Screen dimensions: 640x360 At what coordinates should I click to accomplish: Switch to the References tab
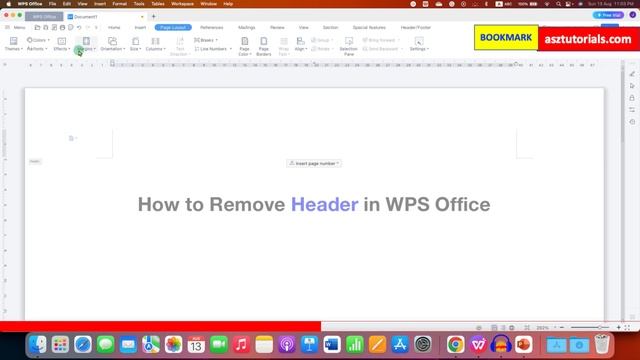coord(212,27)
